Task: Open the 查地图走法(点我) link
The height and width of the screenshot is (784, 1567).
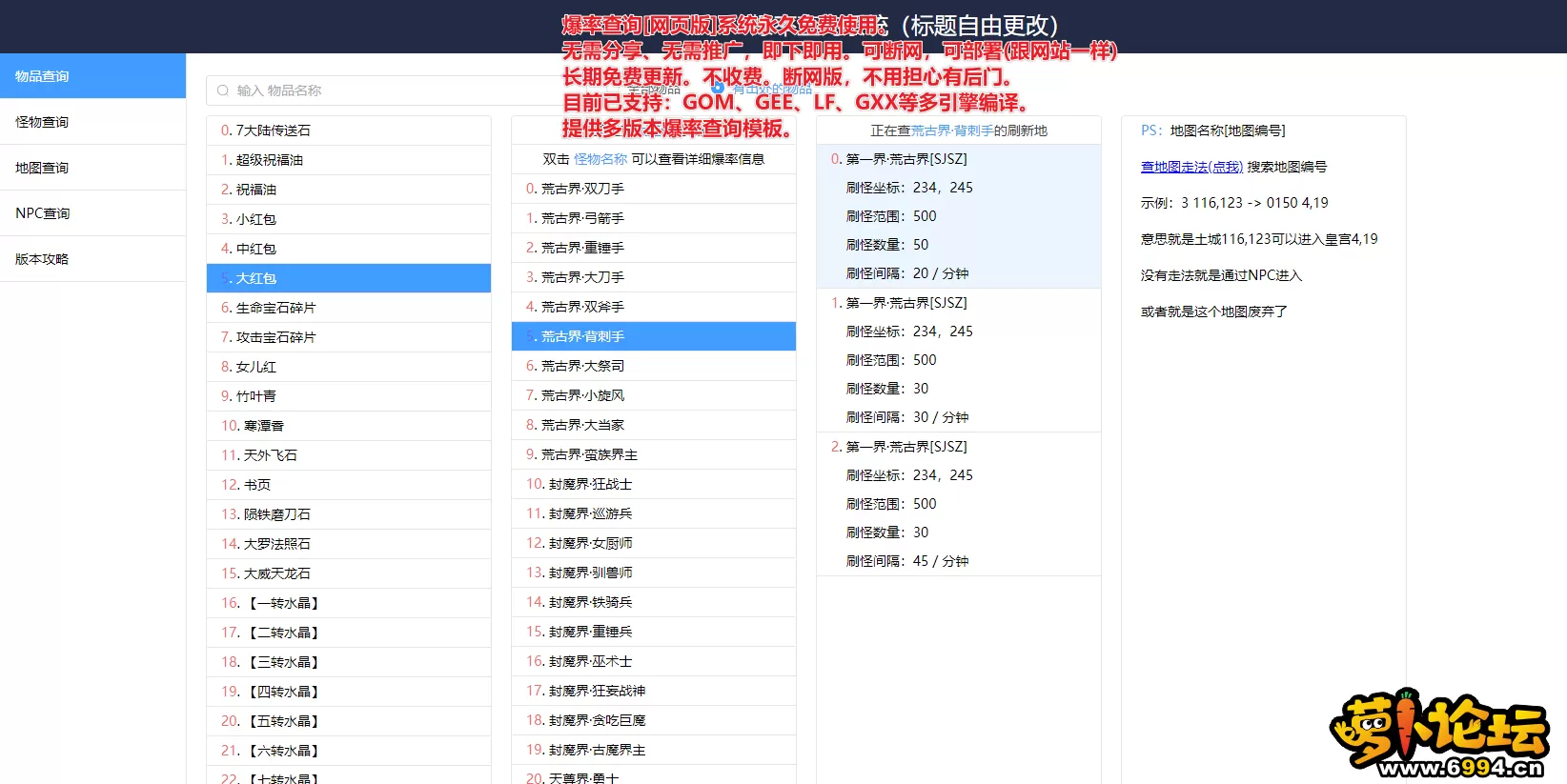Action: [x=1191, y=167]
